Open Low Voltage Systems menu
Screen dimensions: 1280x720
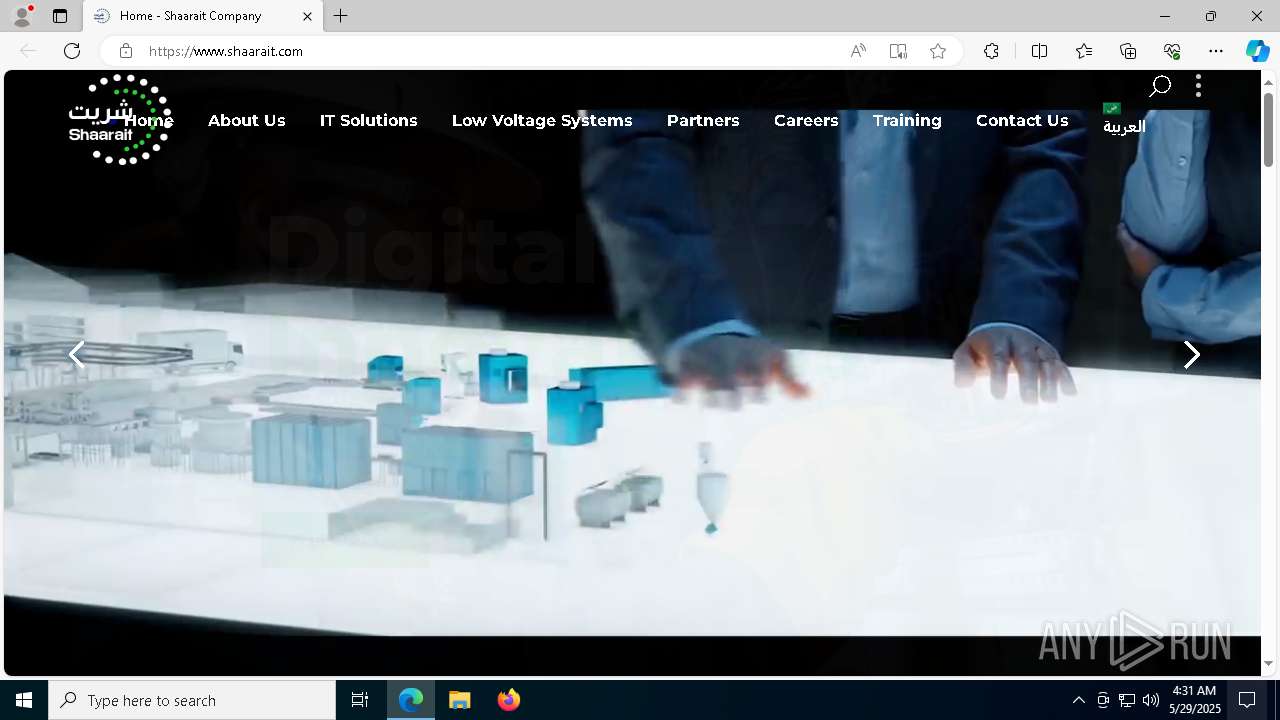tap(542, 121)
